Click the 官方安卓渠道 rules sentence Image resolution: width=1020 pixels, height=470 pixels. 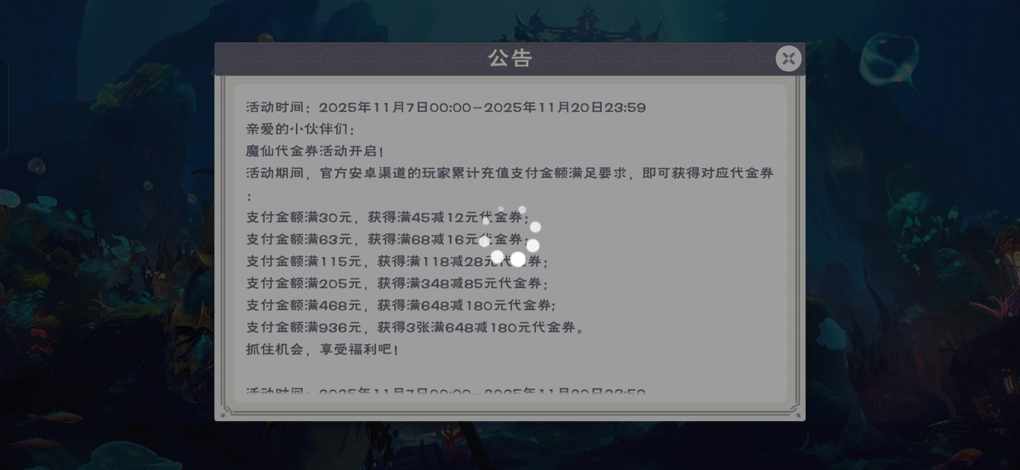point(510,174)
